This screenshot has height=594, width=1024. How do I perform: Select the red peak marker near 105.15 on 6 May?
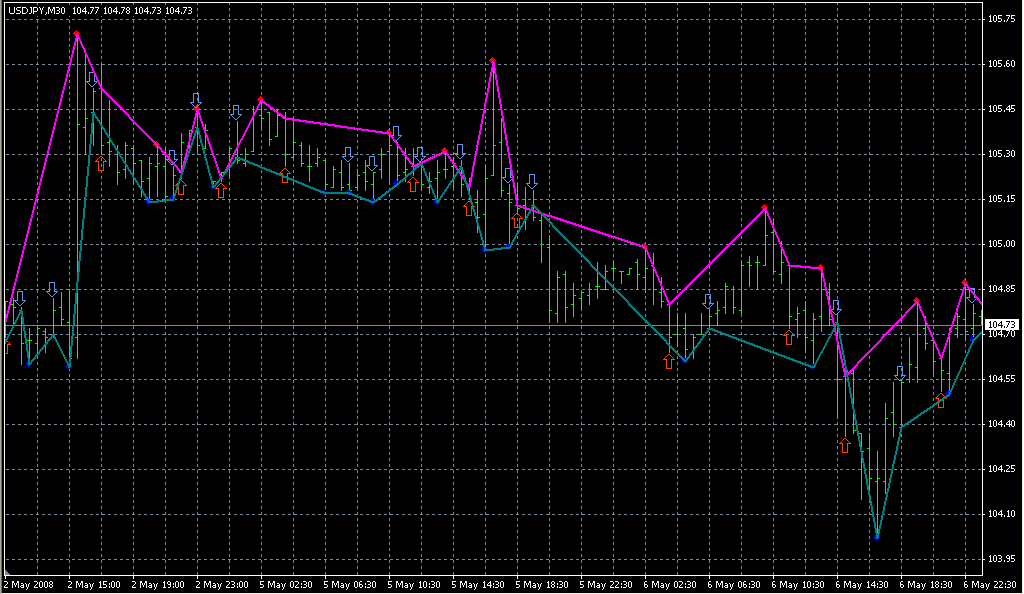[x=765, y=208]
